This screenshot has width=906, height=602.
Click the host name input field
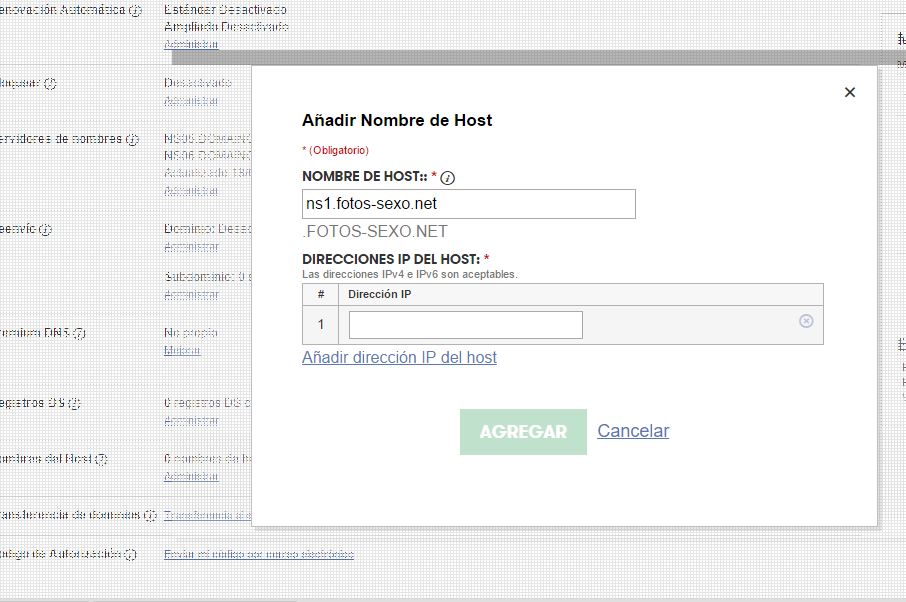[x=468, y=204]
